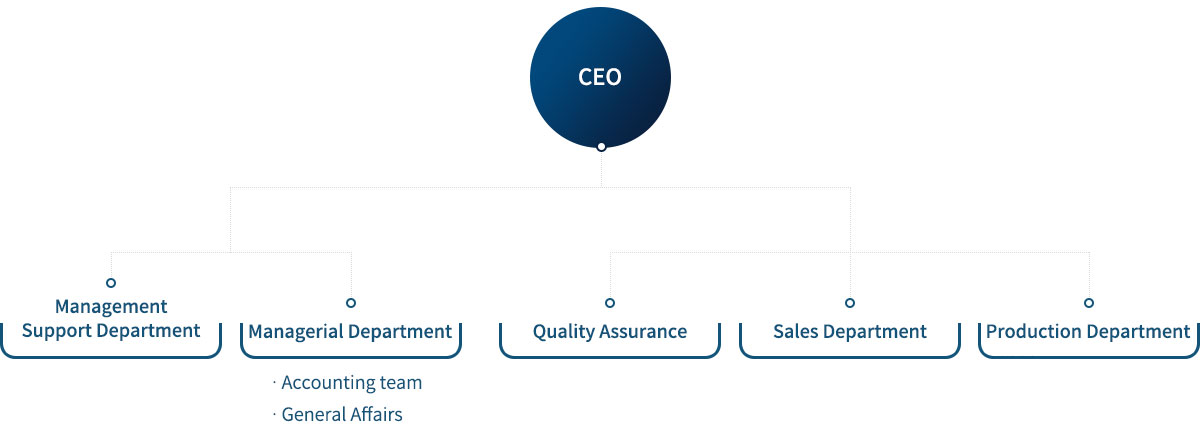Click the dot above Sales Department
Image resolution: width=1200 pixels, height=425 pixels.
coord(850,302)
